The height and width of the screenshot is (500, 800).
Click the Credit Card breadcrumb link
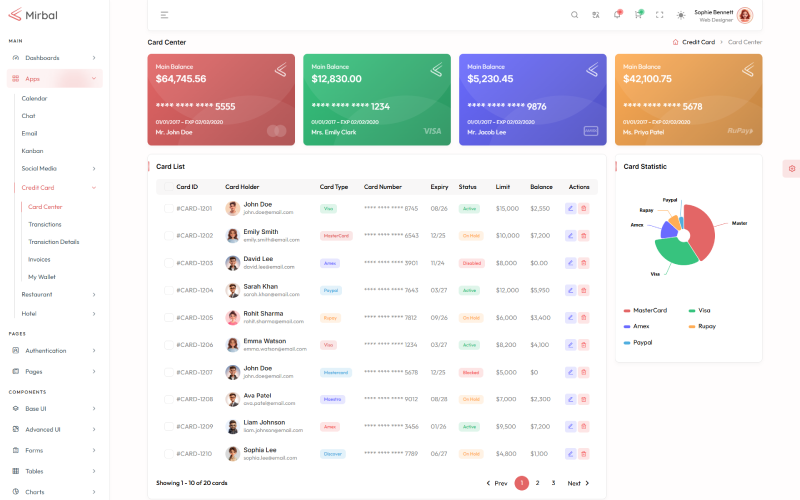click(698, 42)
